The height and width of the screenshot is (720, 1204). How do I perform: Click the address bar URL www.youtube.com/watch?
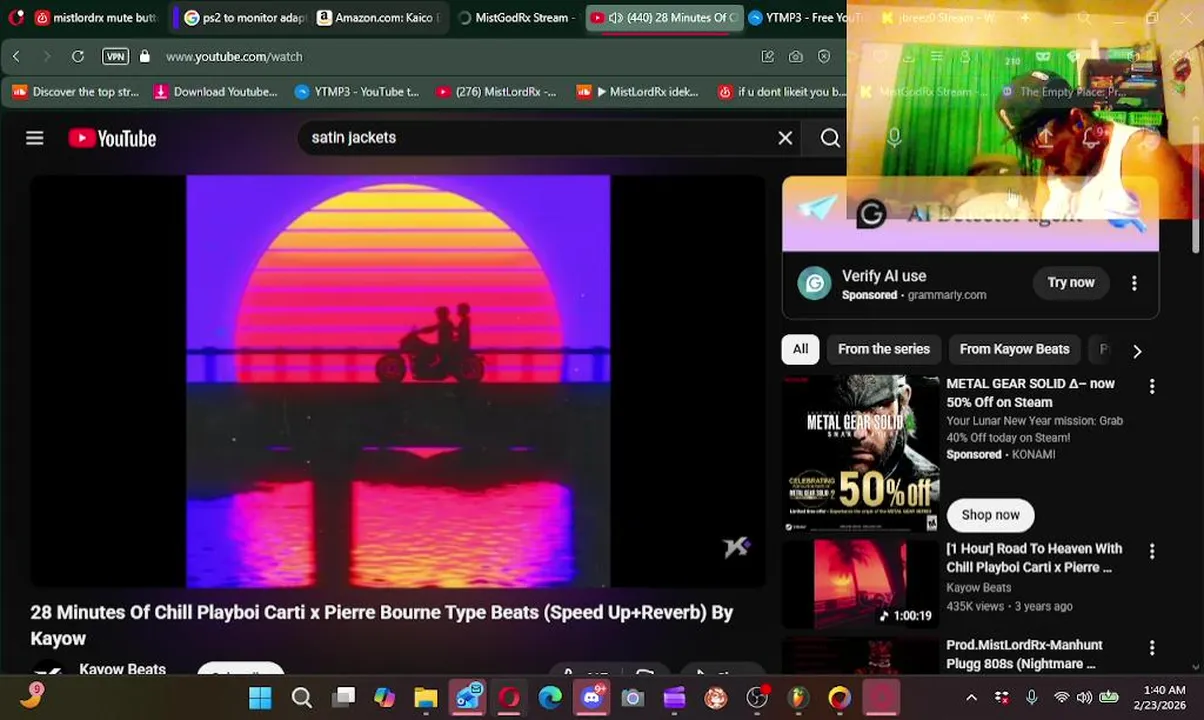tap(234, 56)
